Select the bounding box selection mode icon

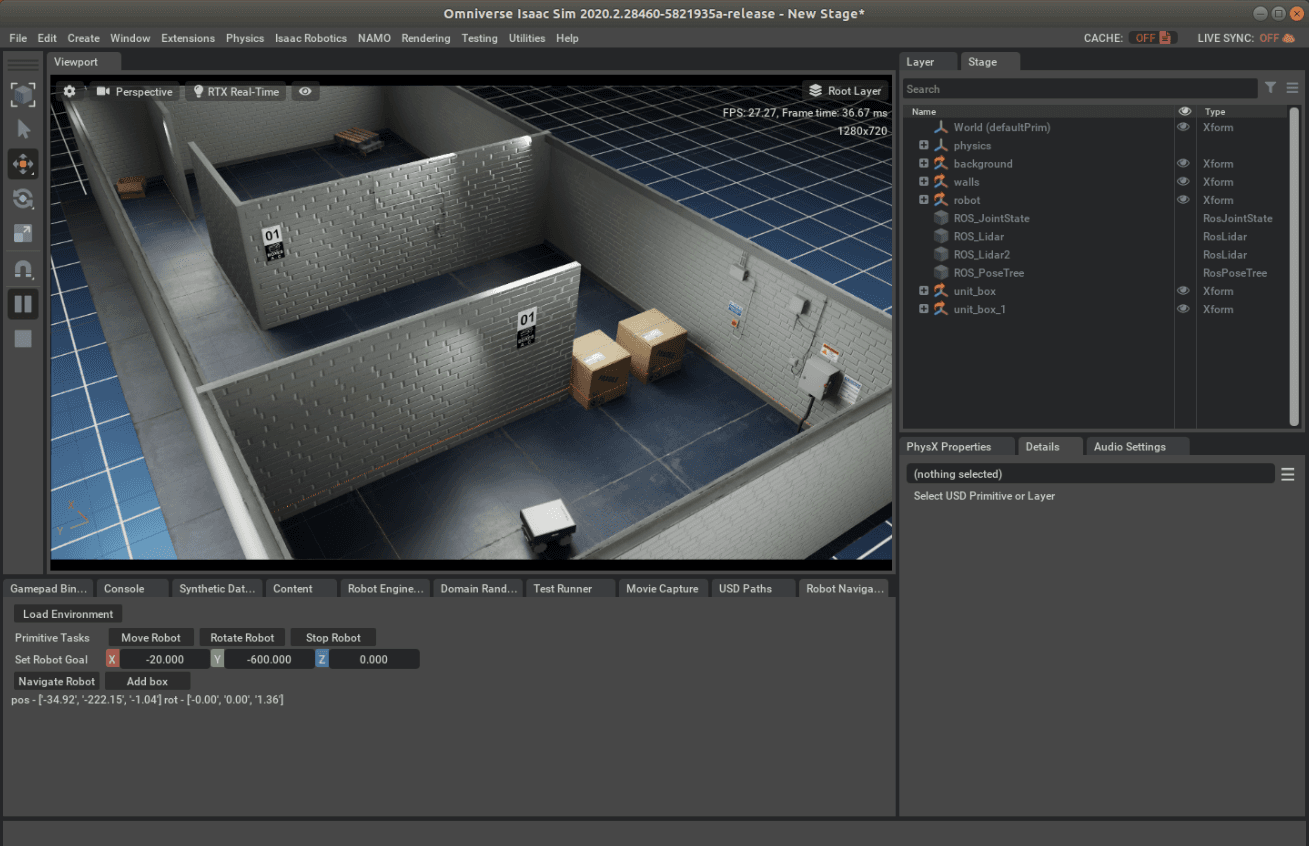tap(23, 95)
